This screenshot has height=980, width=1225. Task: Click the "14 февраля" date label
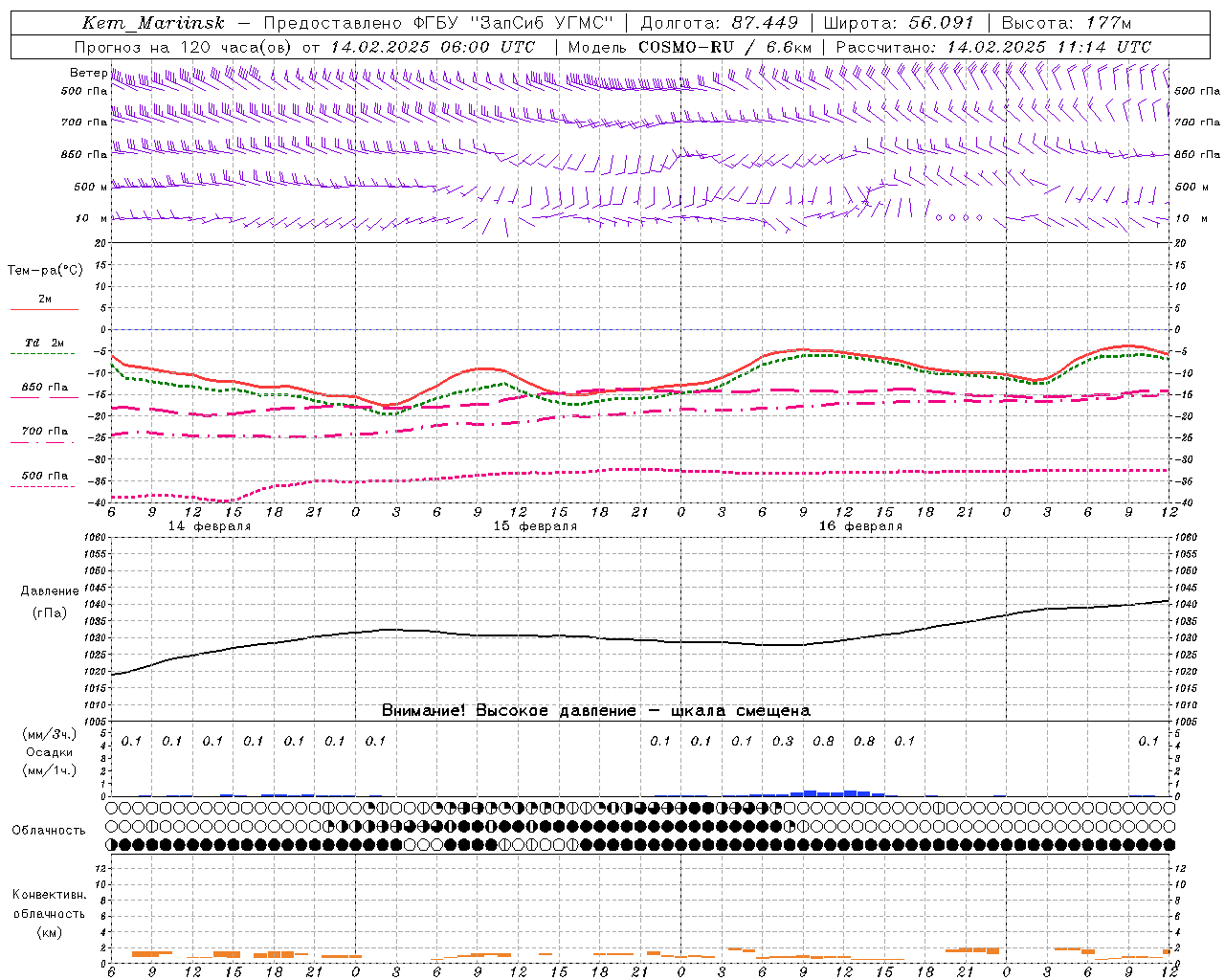point(210,526)
